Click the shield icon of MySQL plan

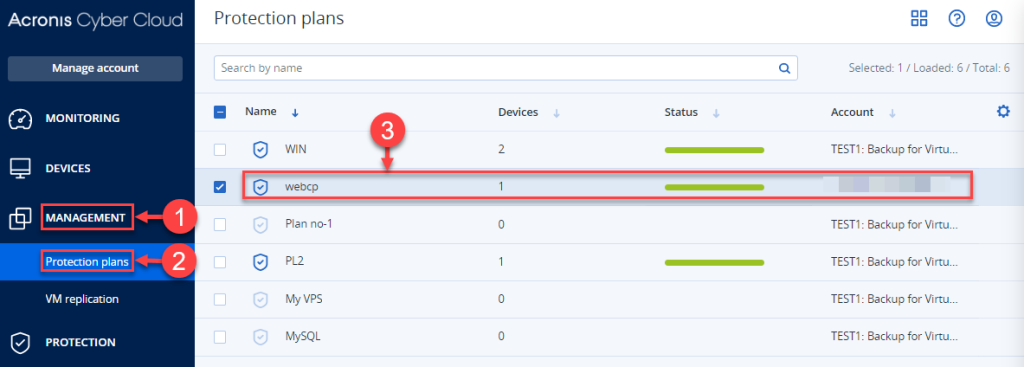coord(261,338)
